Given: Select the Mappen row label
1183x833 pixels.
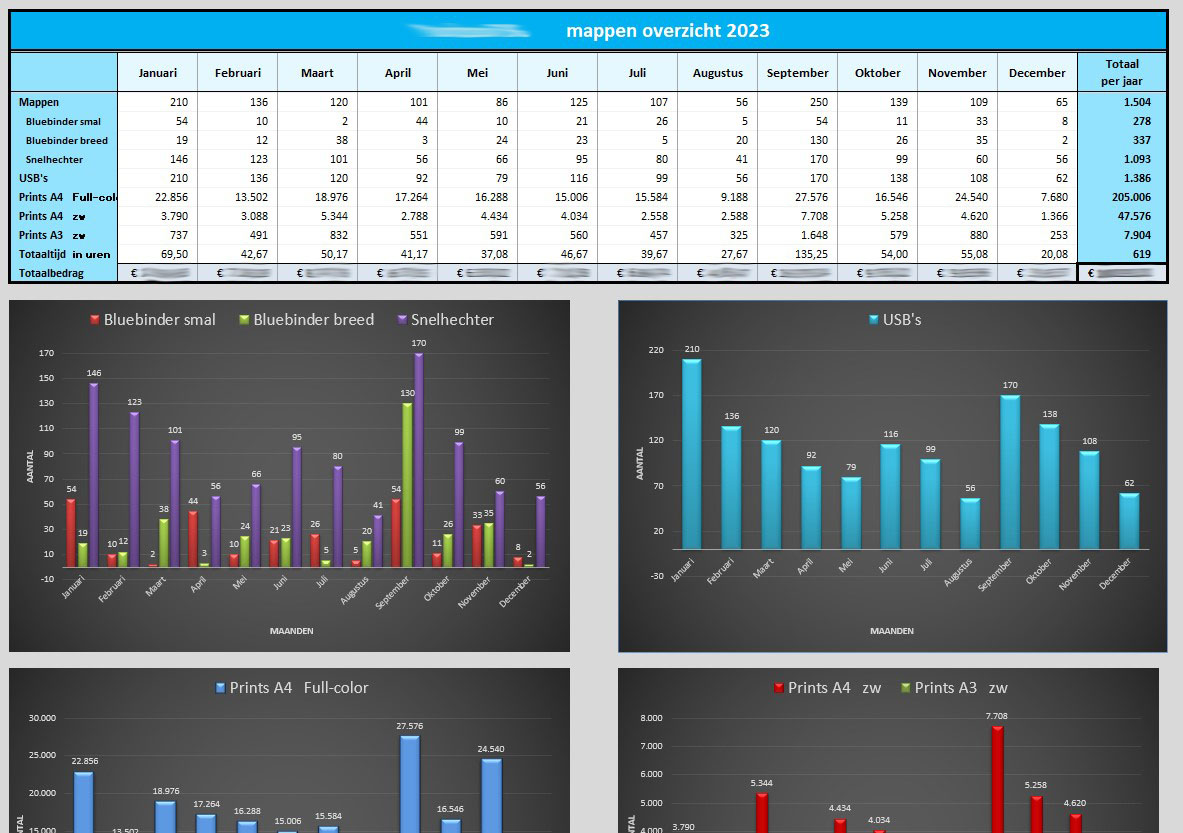Looking at the screenshot, I should pos(38,102).
